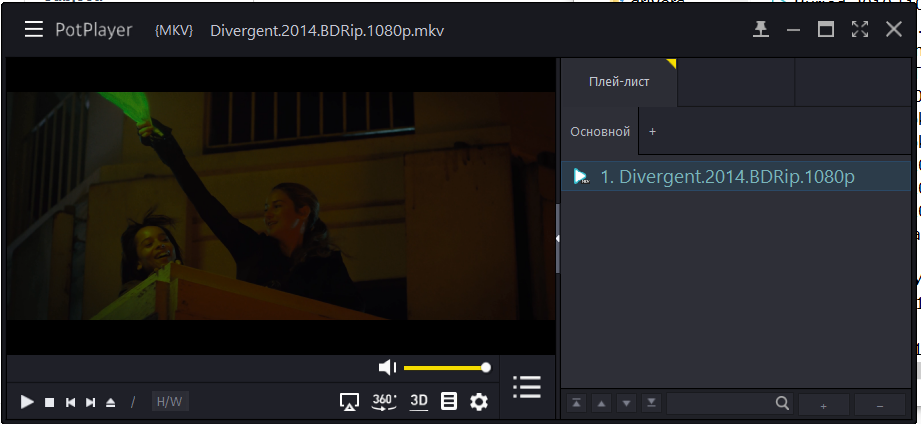Toggle the playlist panel list icon

(x=526, y=387)
